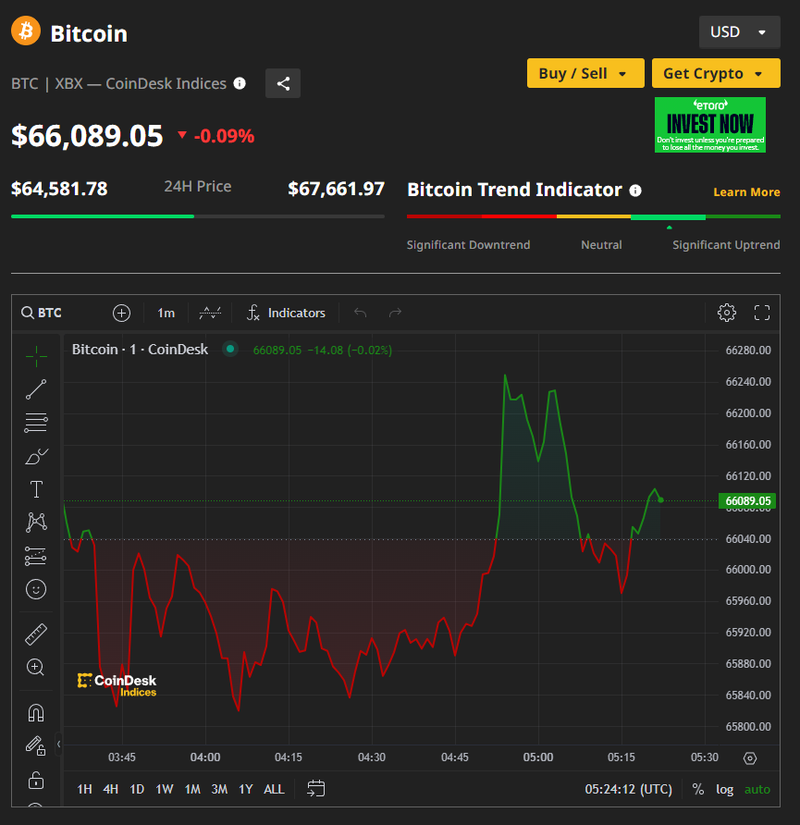
Task: Expand the Get Crypto dropdown
Action: [x=715, y=73]
